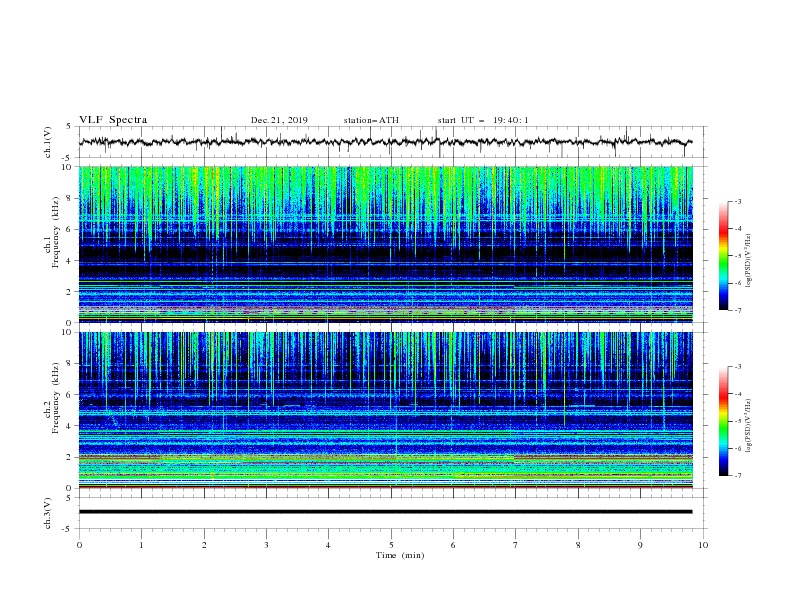Click the ch.1 spectrogram panel
The width and height of the screenshot is (792, 612).
[x=386, y=244]
